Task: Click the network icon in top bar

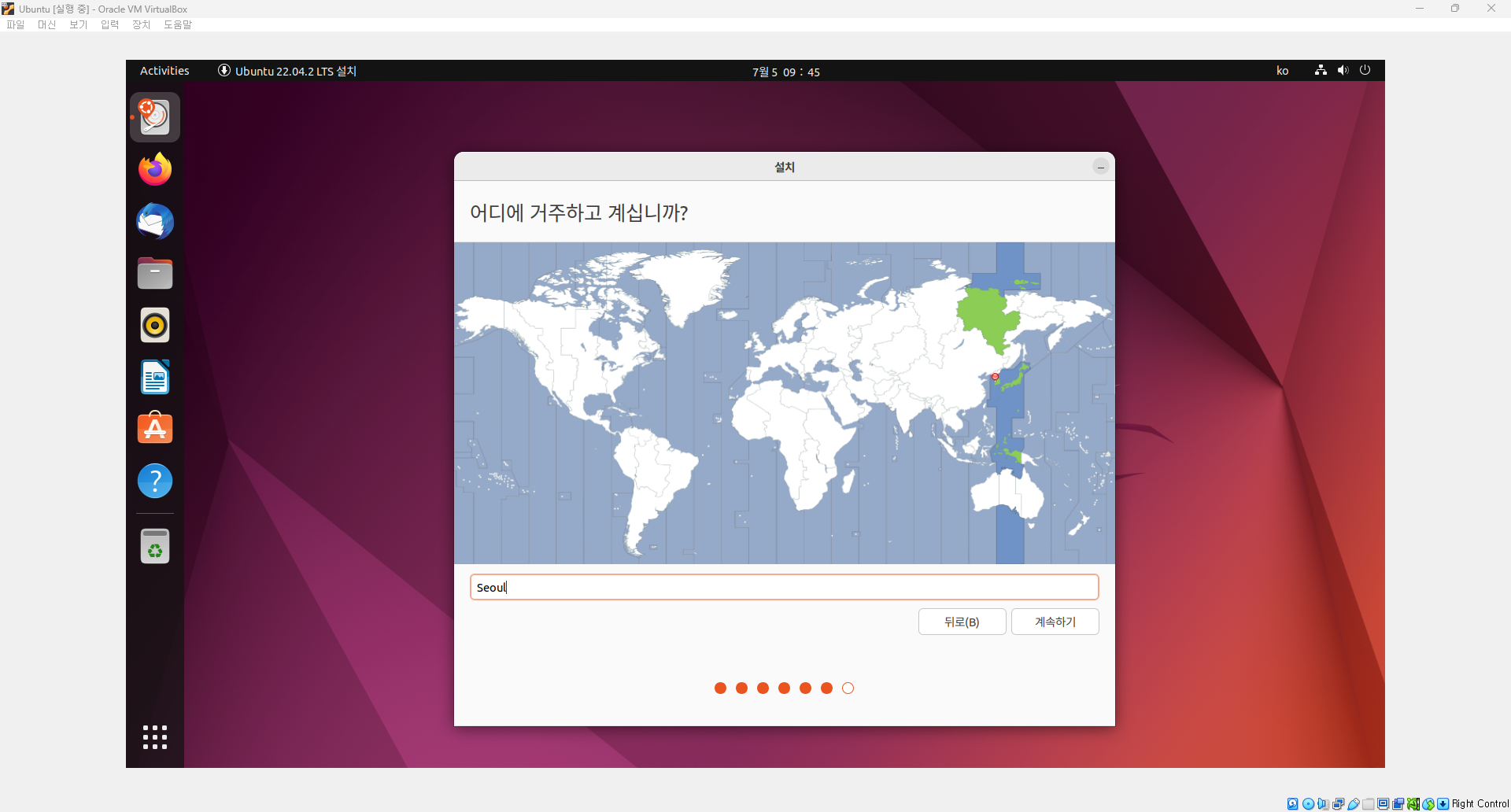Action: tap(1321, 70)
